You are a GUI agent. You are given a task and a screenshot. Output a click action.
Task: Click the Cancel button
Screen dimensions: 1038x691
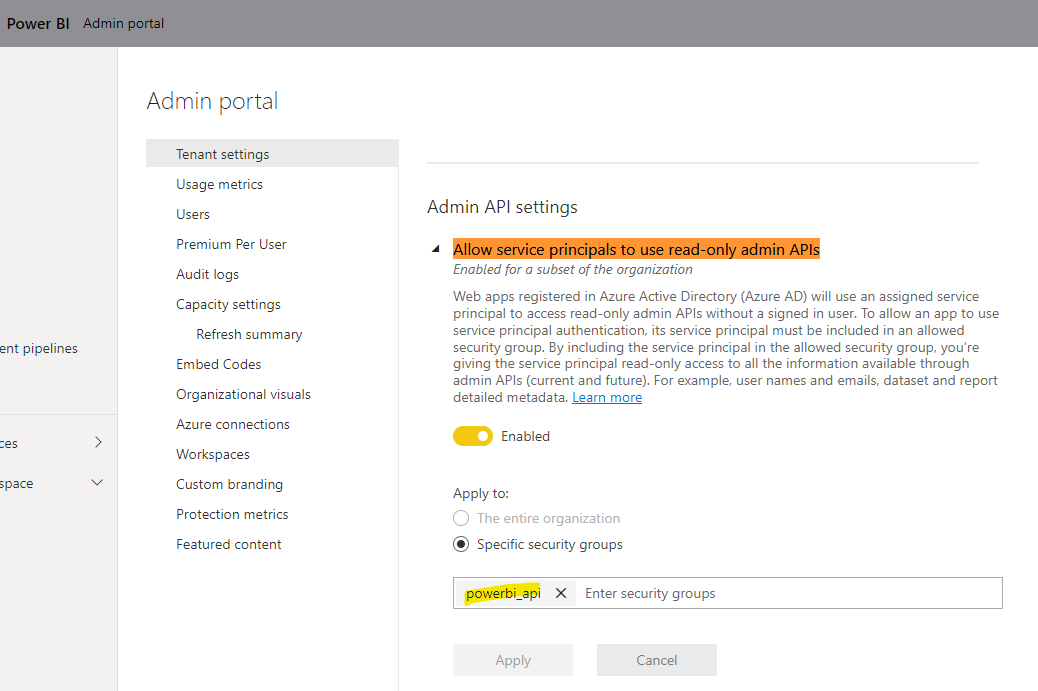click(x=657, y=660)
